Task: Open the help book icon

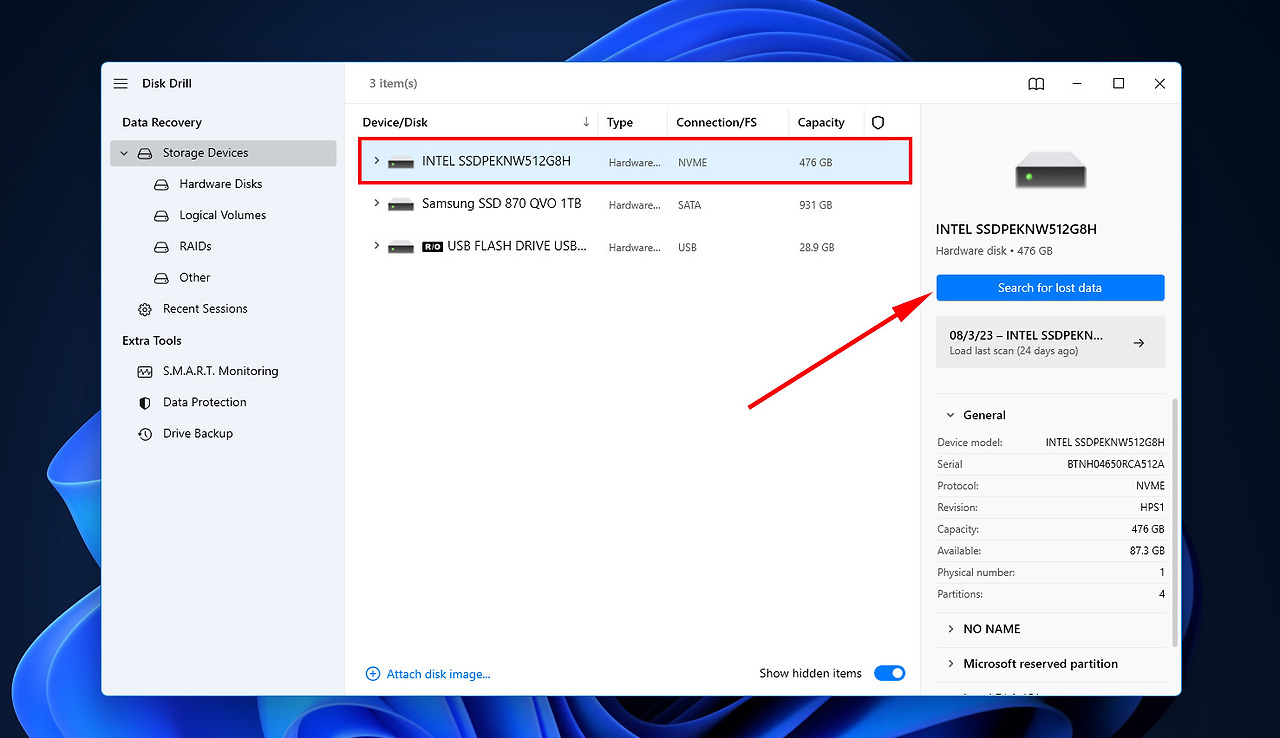Action: (1036, 84)
